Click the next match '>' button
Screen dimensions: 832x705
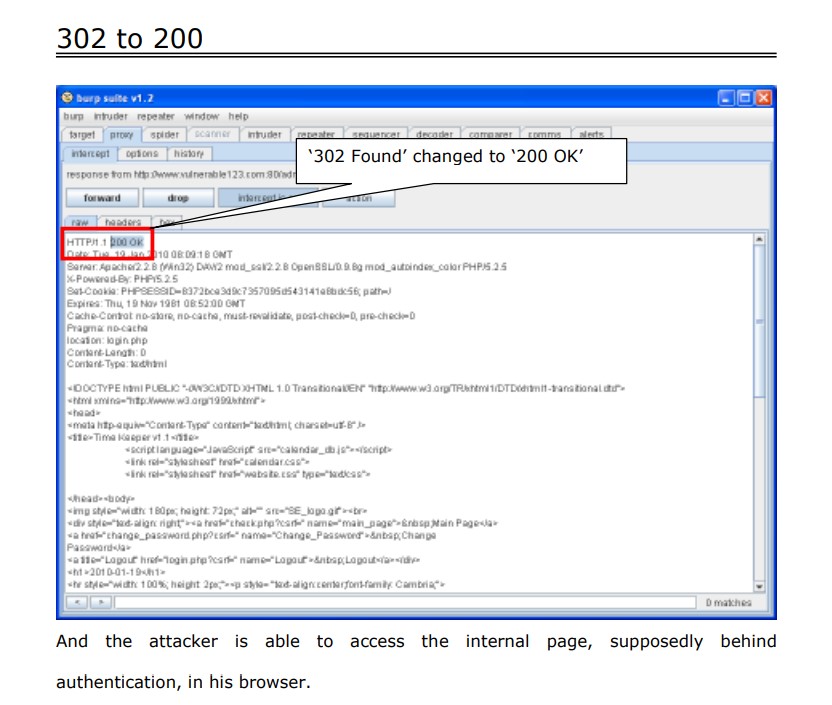click(x=101, y=603)
